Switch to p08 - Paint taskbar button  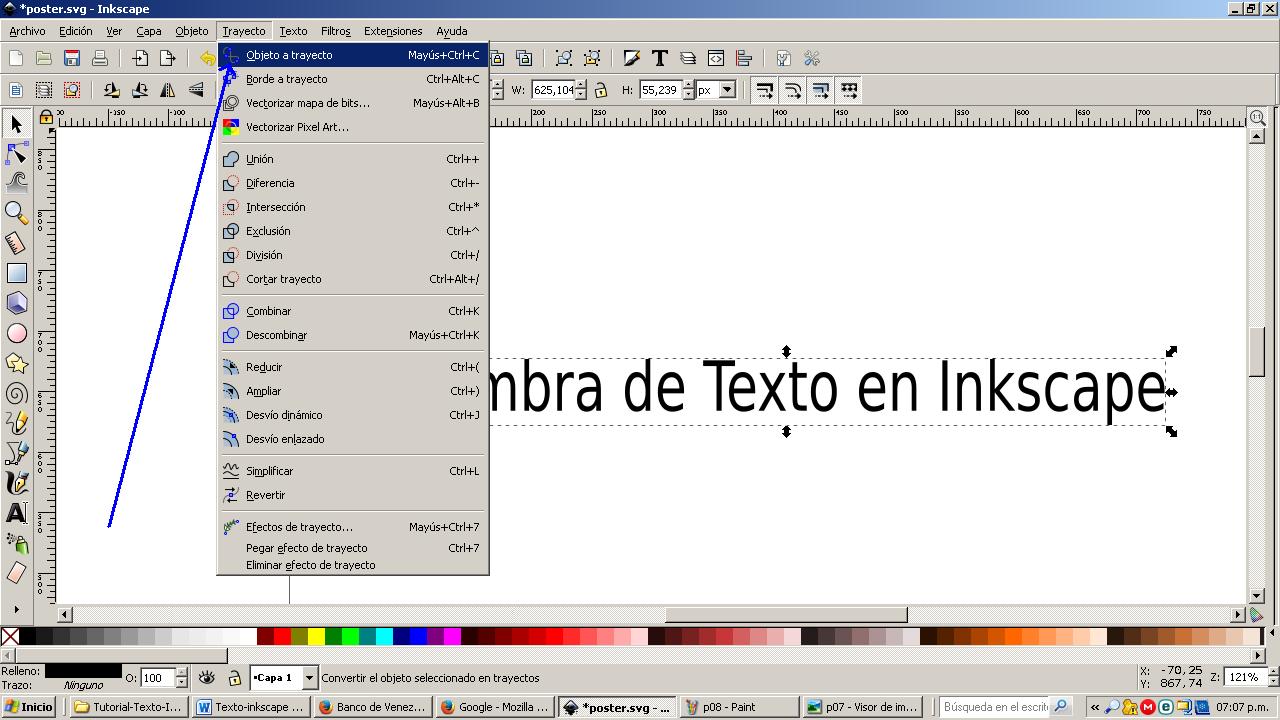pyautogui.click(x=739, y=706)
